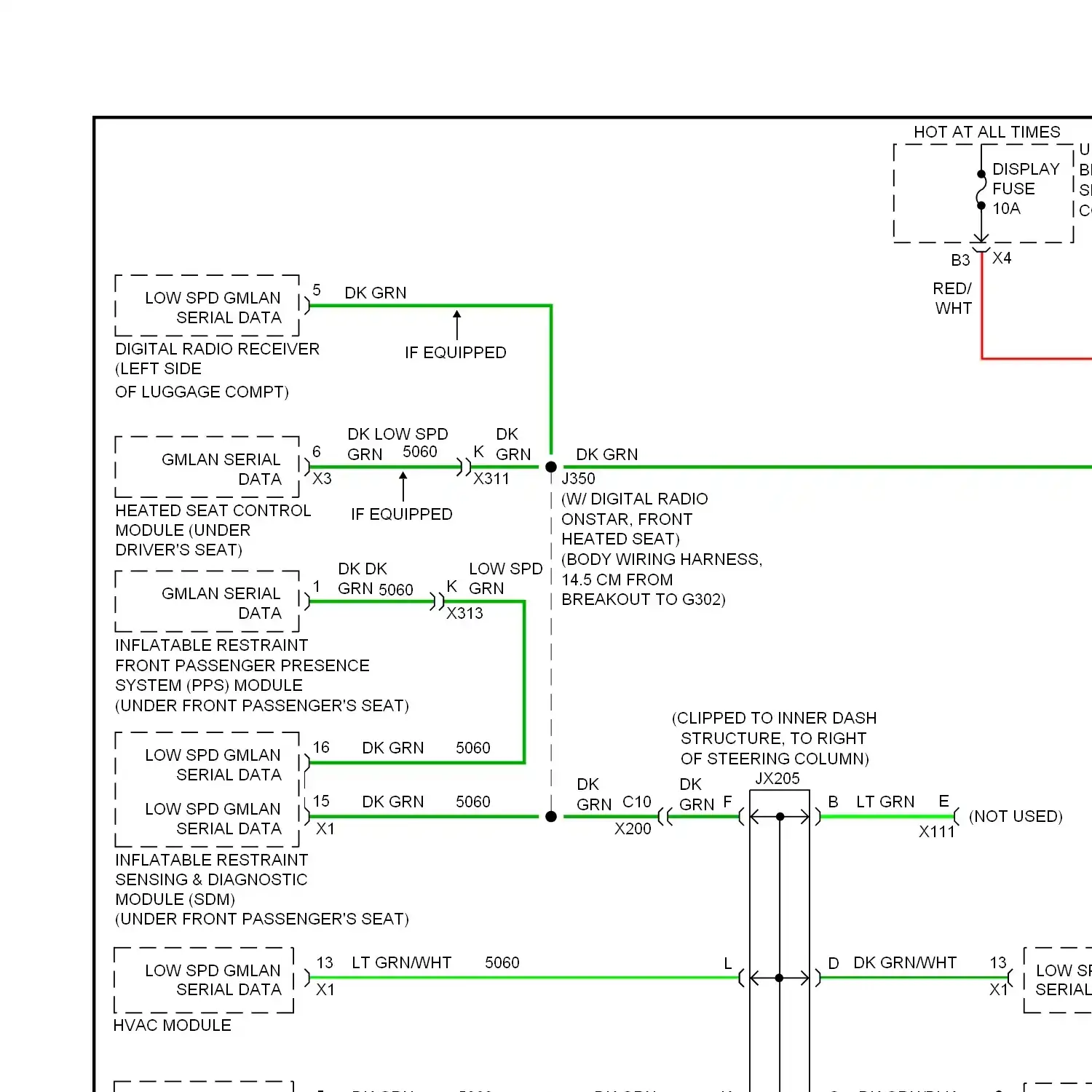Click pin 16 of the SDM connector

tap(321, 748)
